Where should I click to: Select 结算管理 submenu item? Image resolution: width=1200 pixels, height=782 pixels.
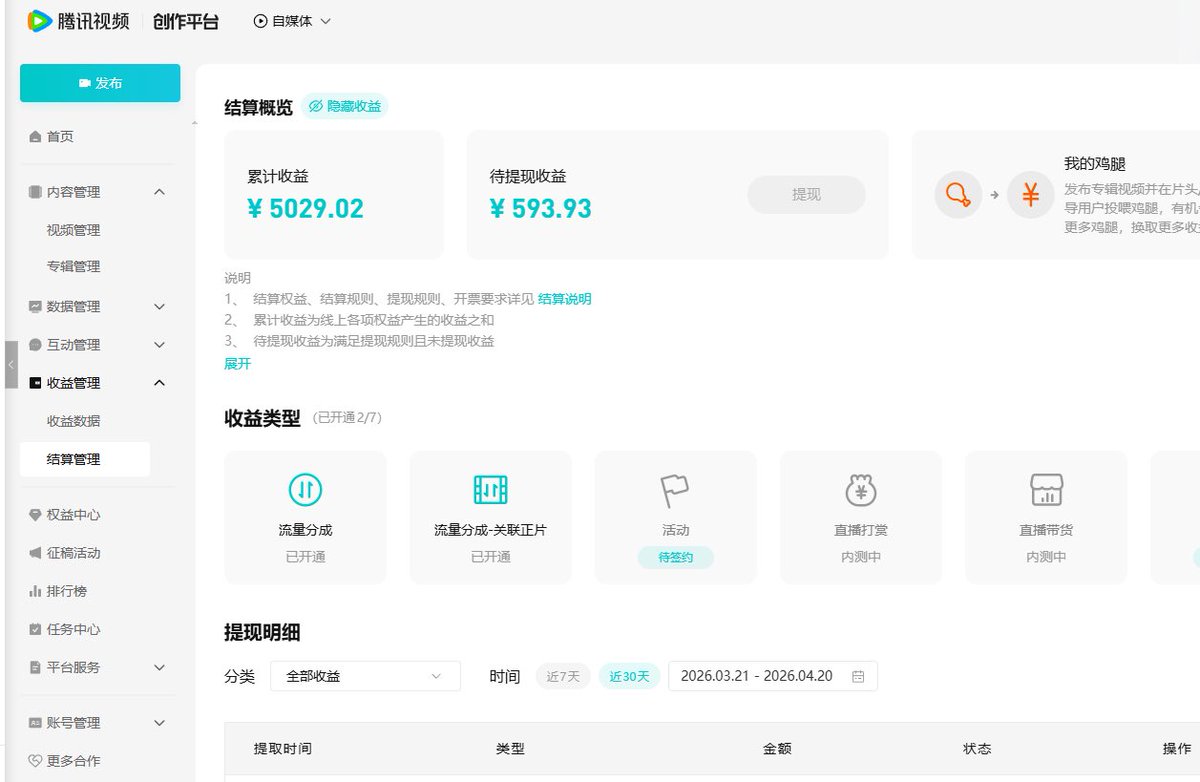coord(85,460)
